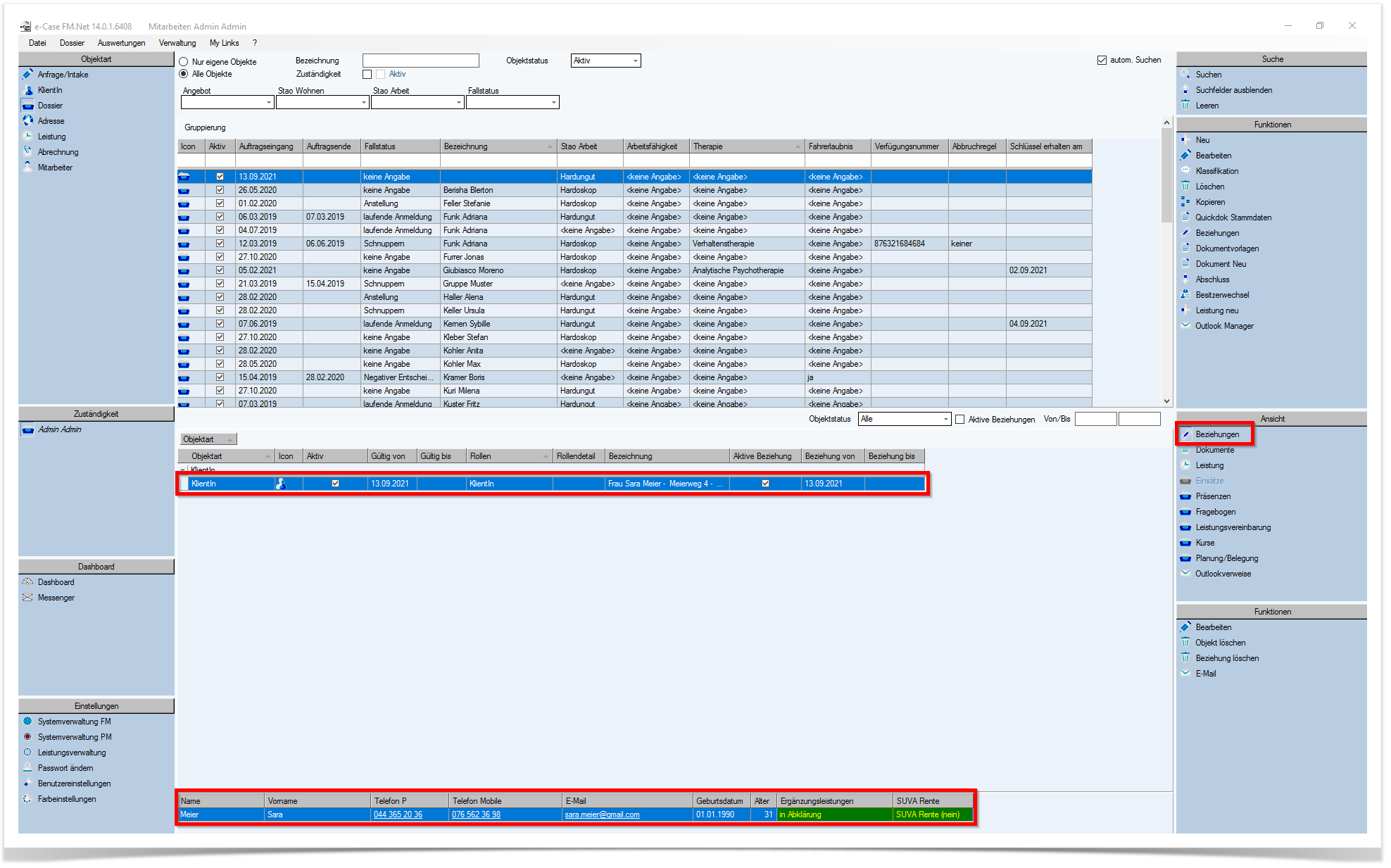The image size is (1391, 868).
Task: Toggle Aktiv checkbox for Berisha Blerton row
Action: [220, 190]
